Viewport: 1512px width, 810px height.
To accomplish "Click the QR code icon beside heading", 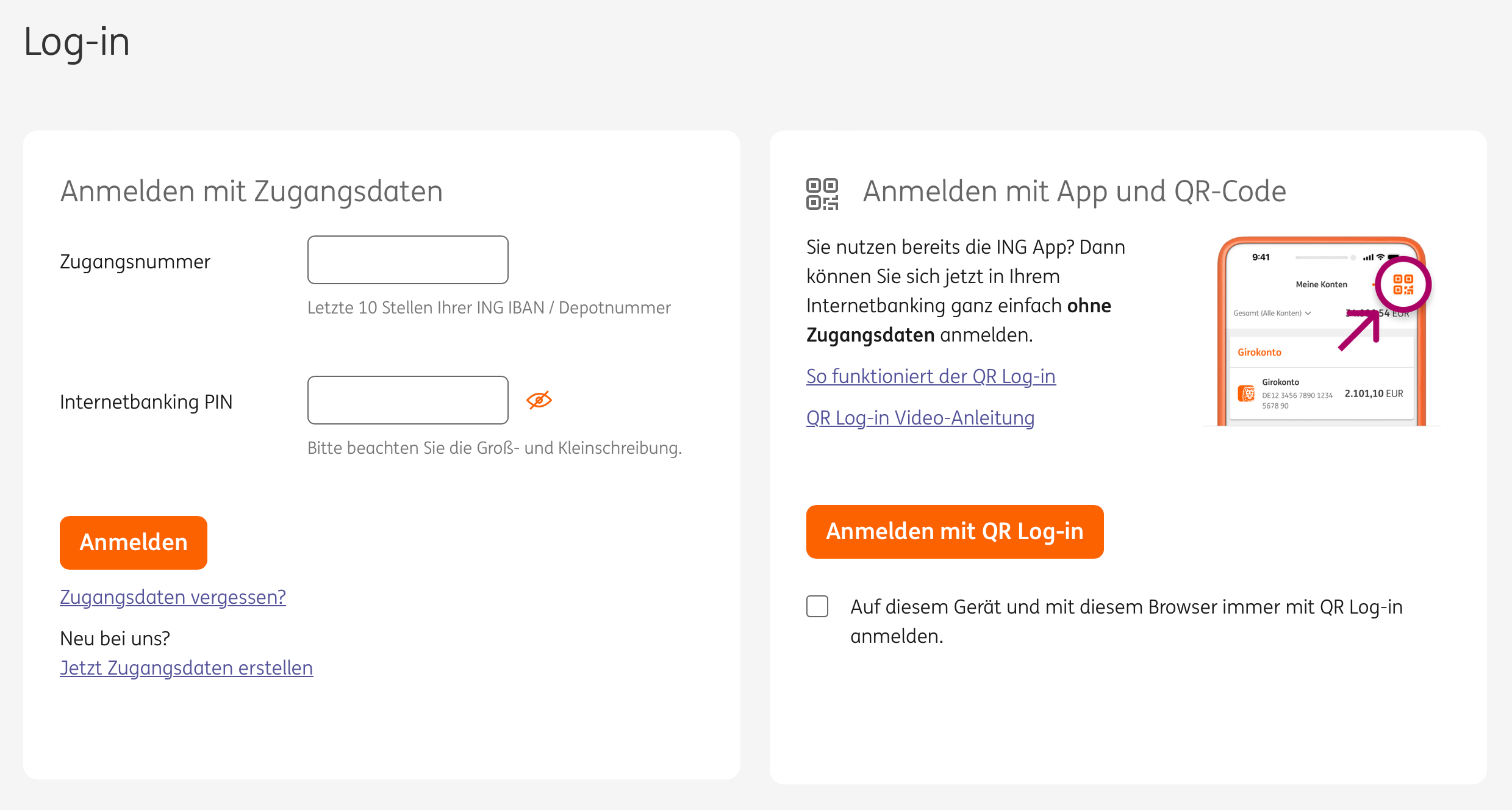I will [x=822, y=194].
